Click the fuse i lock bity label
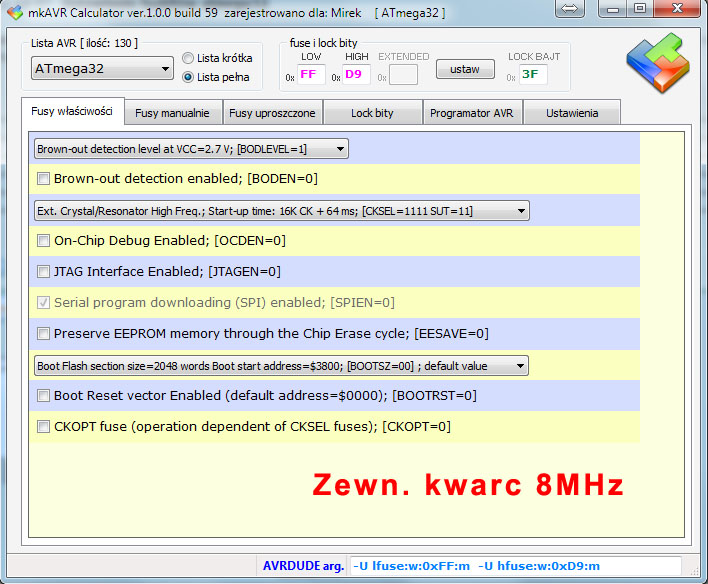The width and height of the screenshot is (708, 584). (x=323, y=43)
